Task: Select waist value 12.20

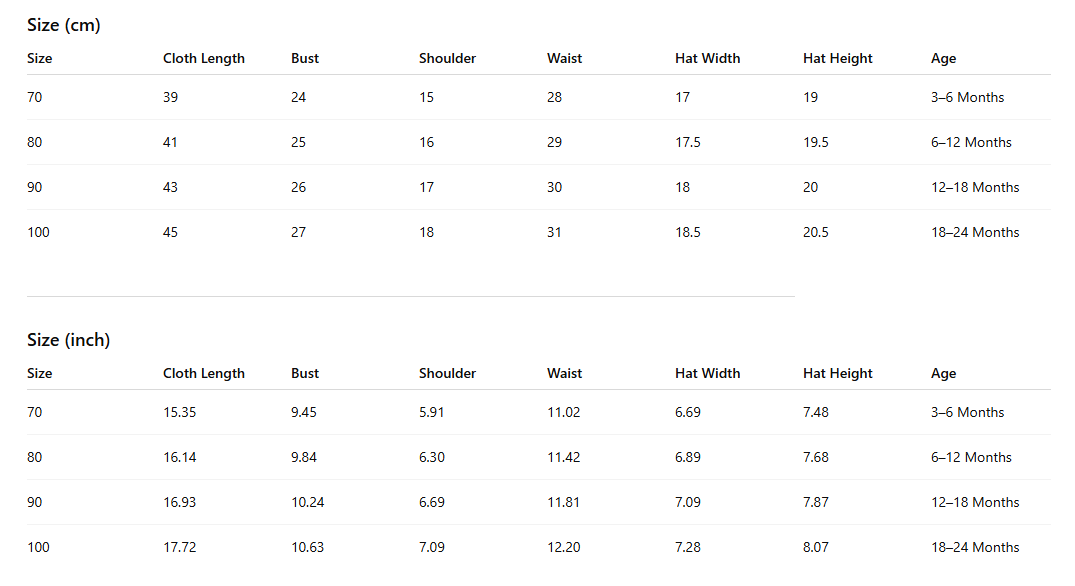Action: (563, 548)
